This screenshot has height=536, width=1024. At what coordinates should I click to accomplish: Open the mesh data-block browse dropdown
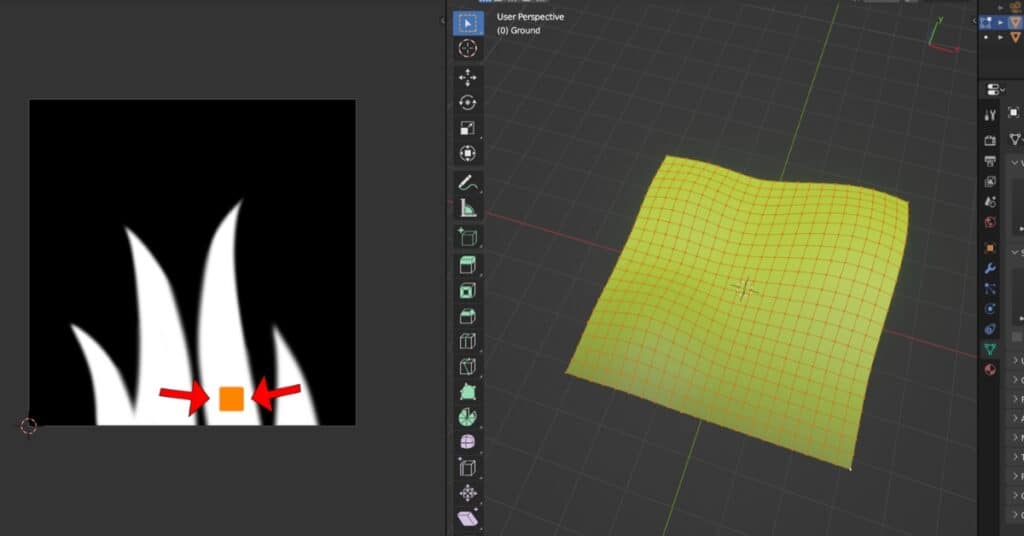point(1015,138)
